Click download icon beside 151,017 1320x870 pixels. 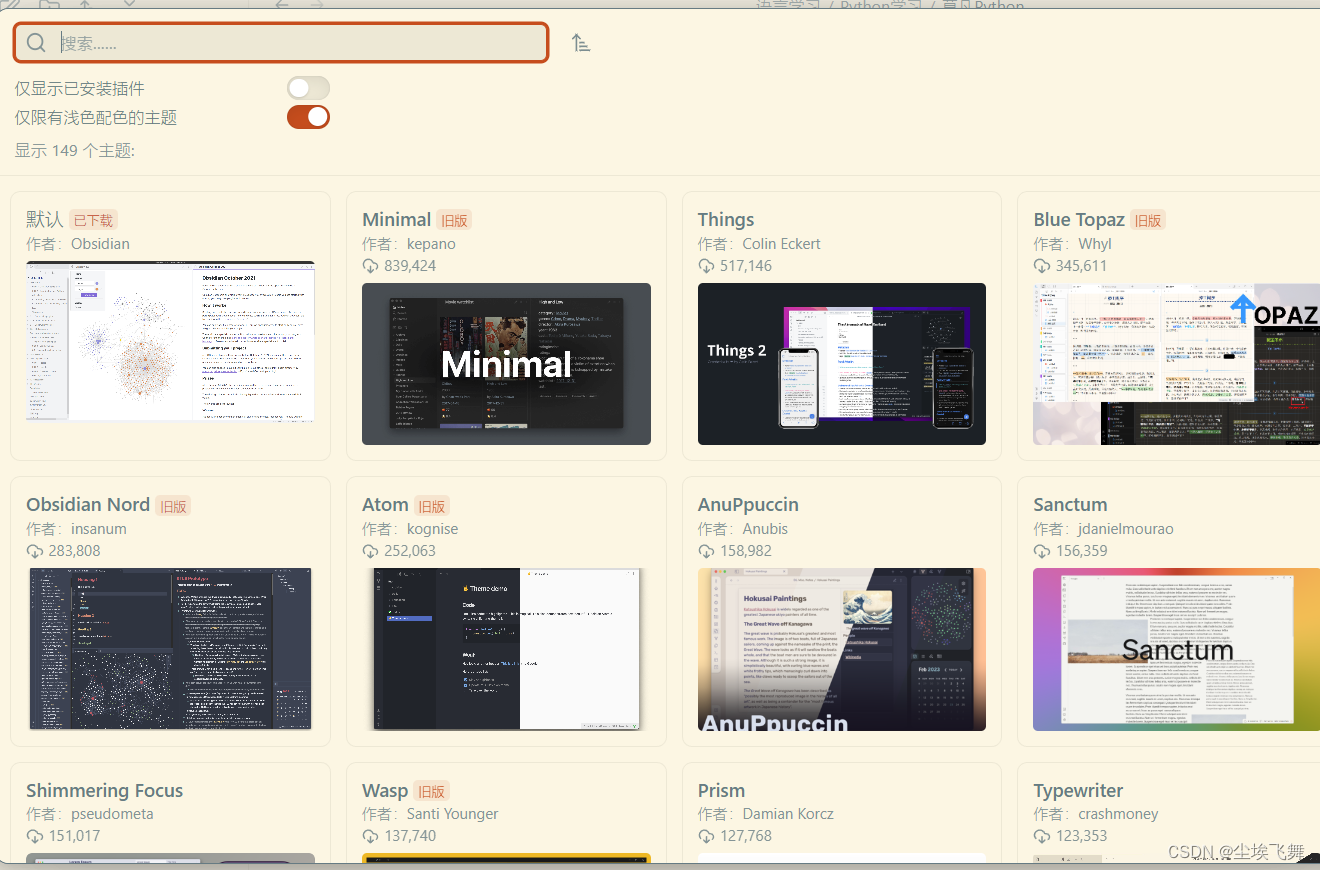coord(34,836)
